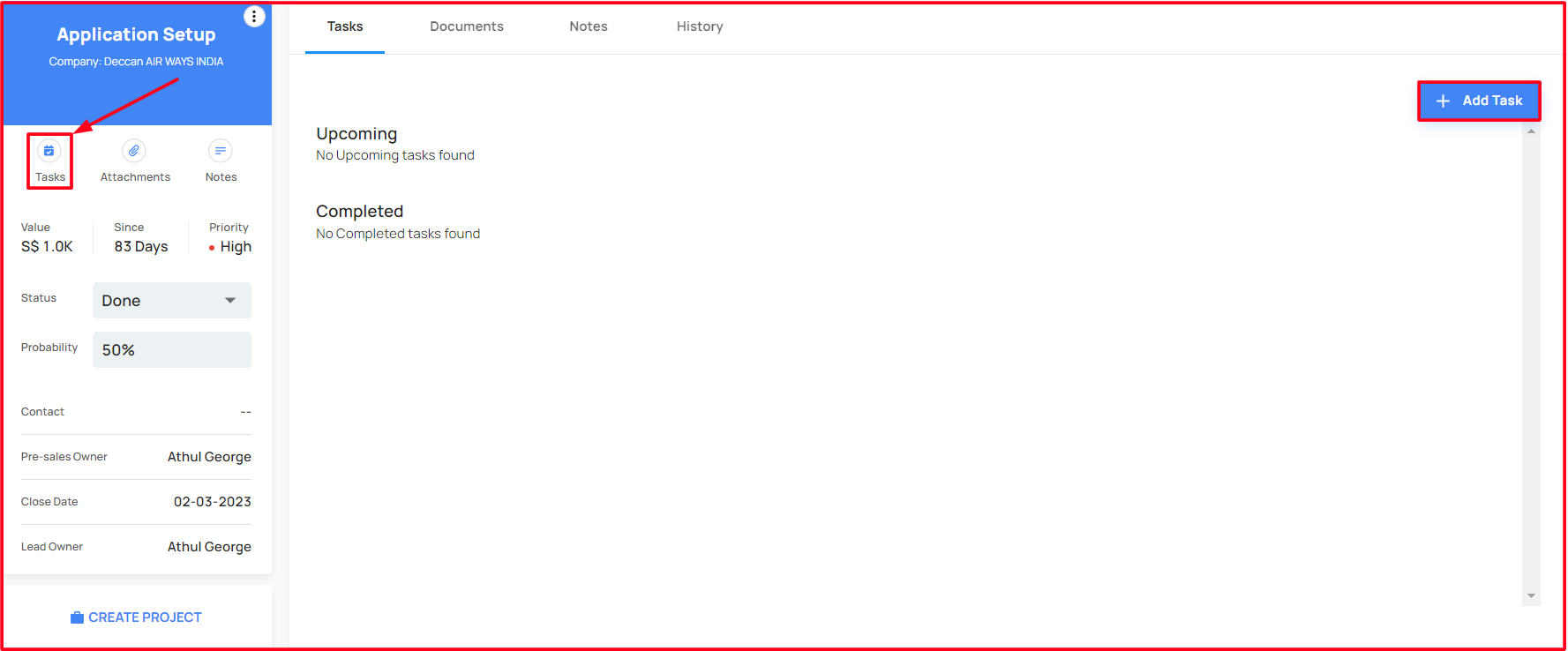Image resolution: width=1568 pixels, height=651 pixels.
Task: Click the Close Date 02-03-2023
Action: point(213,502)
